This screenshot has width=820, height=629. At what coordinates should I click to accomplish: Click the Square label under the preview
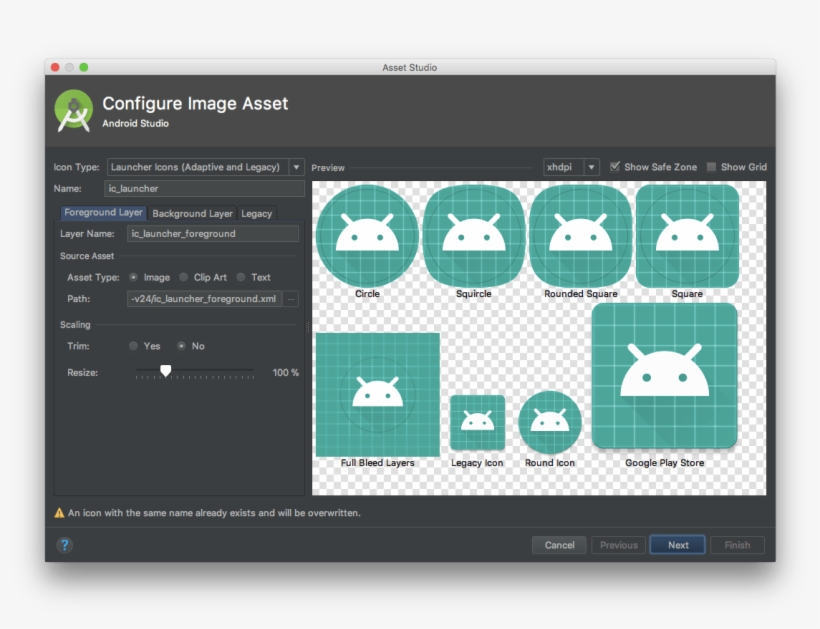click(687, 294)
